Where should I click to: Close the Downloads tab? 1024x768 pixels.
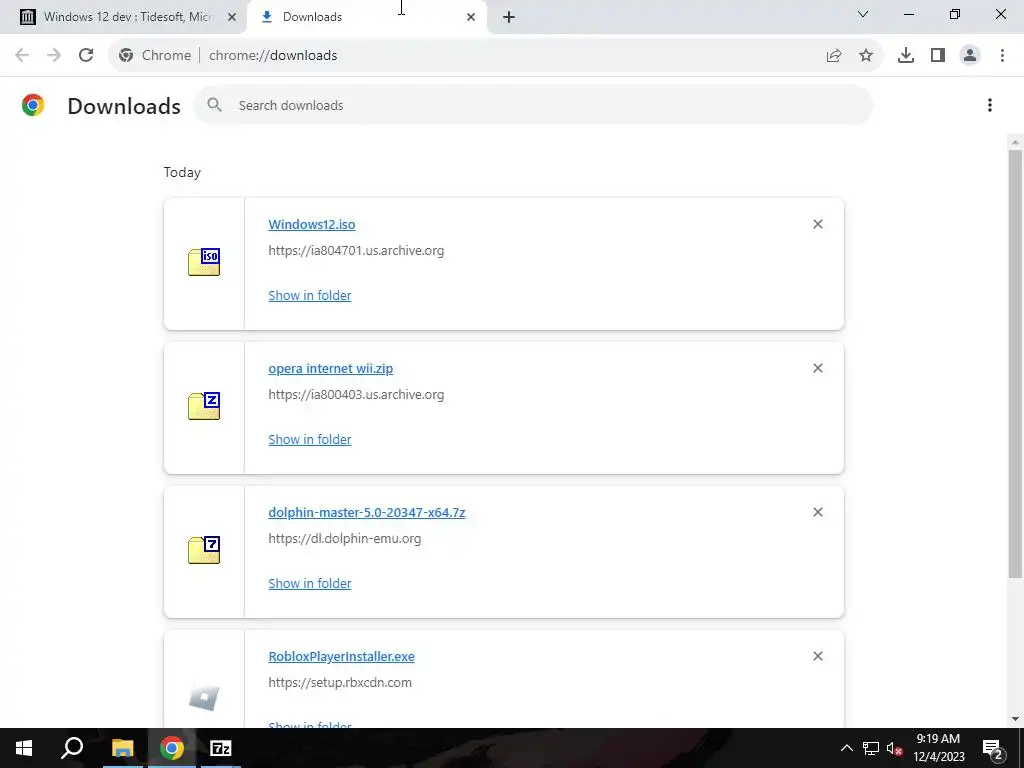click(471, 17)
